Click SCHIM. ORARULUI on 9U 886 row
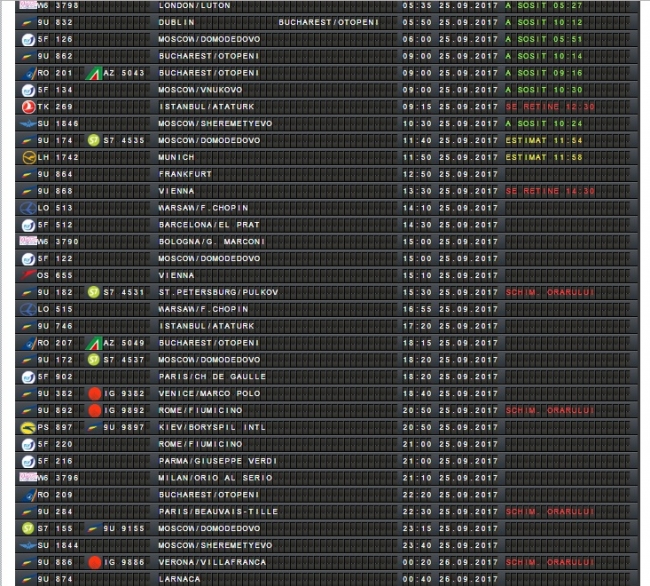 (x=550, y=562)
